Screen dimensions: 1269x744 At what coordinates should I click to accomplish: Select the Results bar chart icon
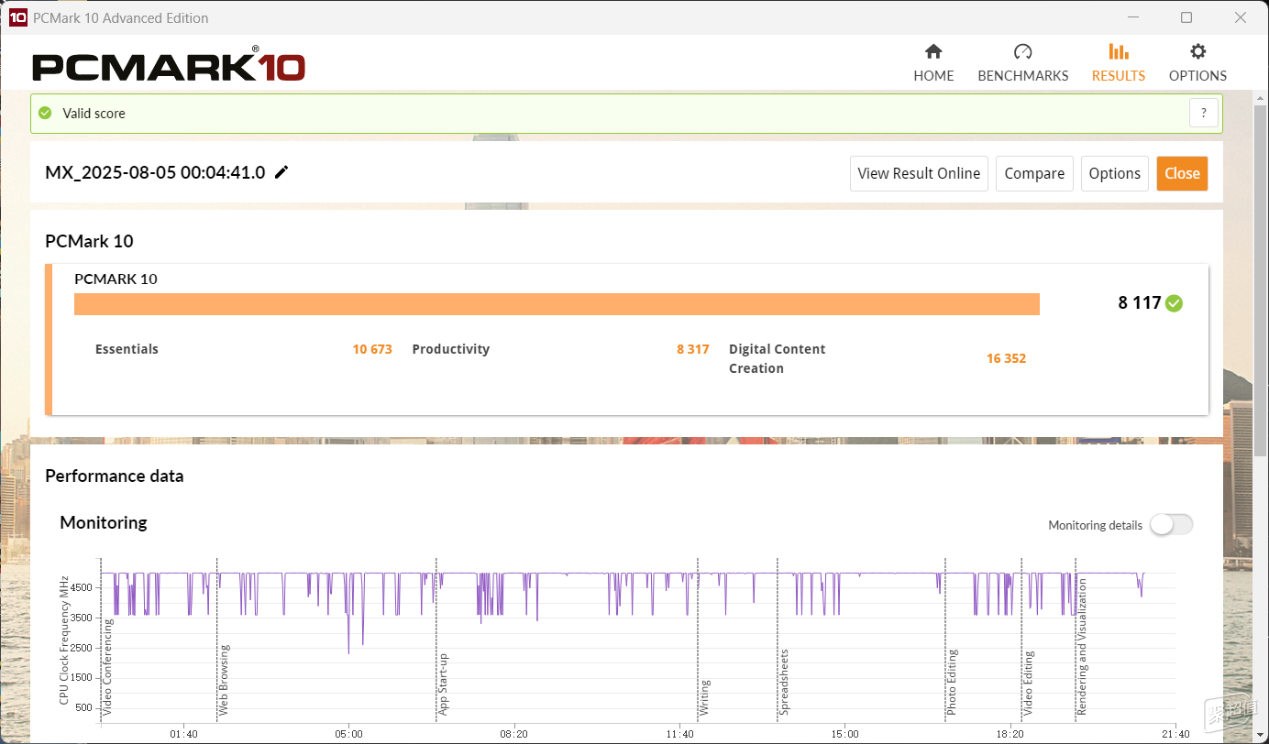click(x=1118, y=52)
